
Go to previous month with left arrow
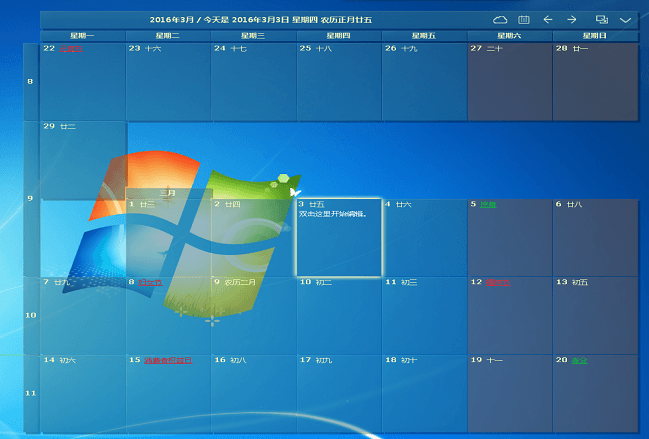click(x=548, y=19)
